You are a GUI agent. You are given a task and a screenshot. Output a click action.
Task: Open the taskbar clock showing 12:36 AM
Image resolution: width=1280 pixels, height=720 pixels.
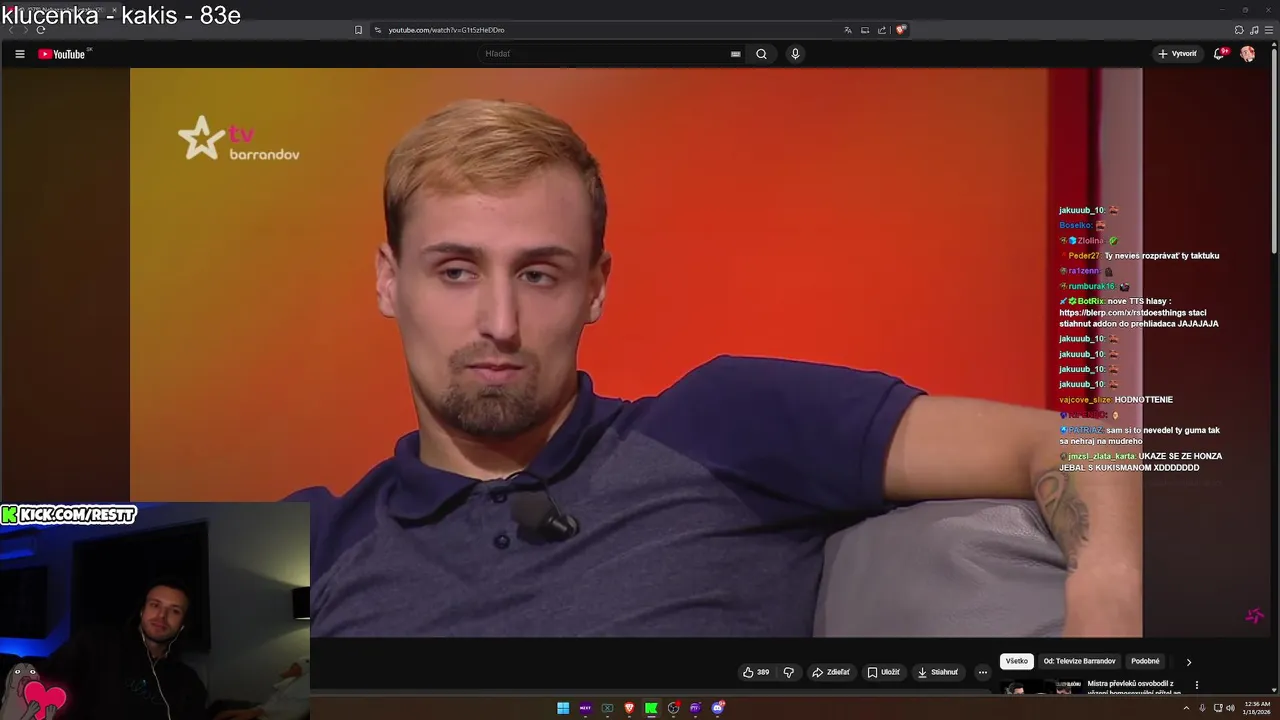tap(1257, 708)
